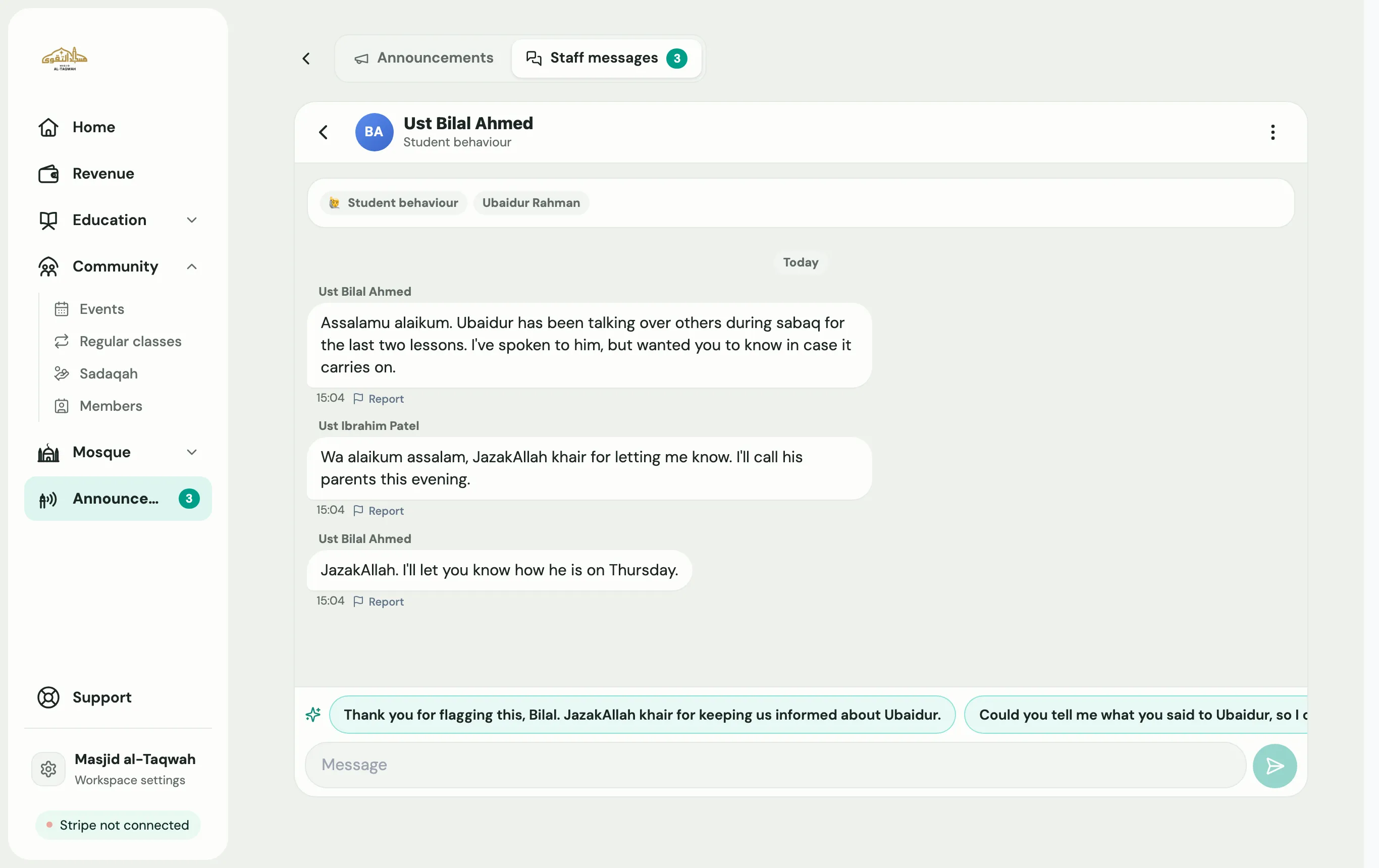Click the Student behaviour tag chip

[394, 203]
